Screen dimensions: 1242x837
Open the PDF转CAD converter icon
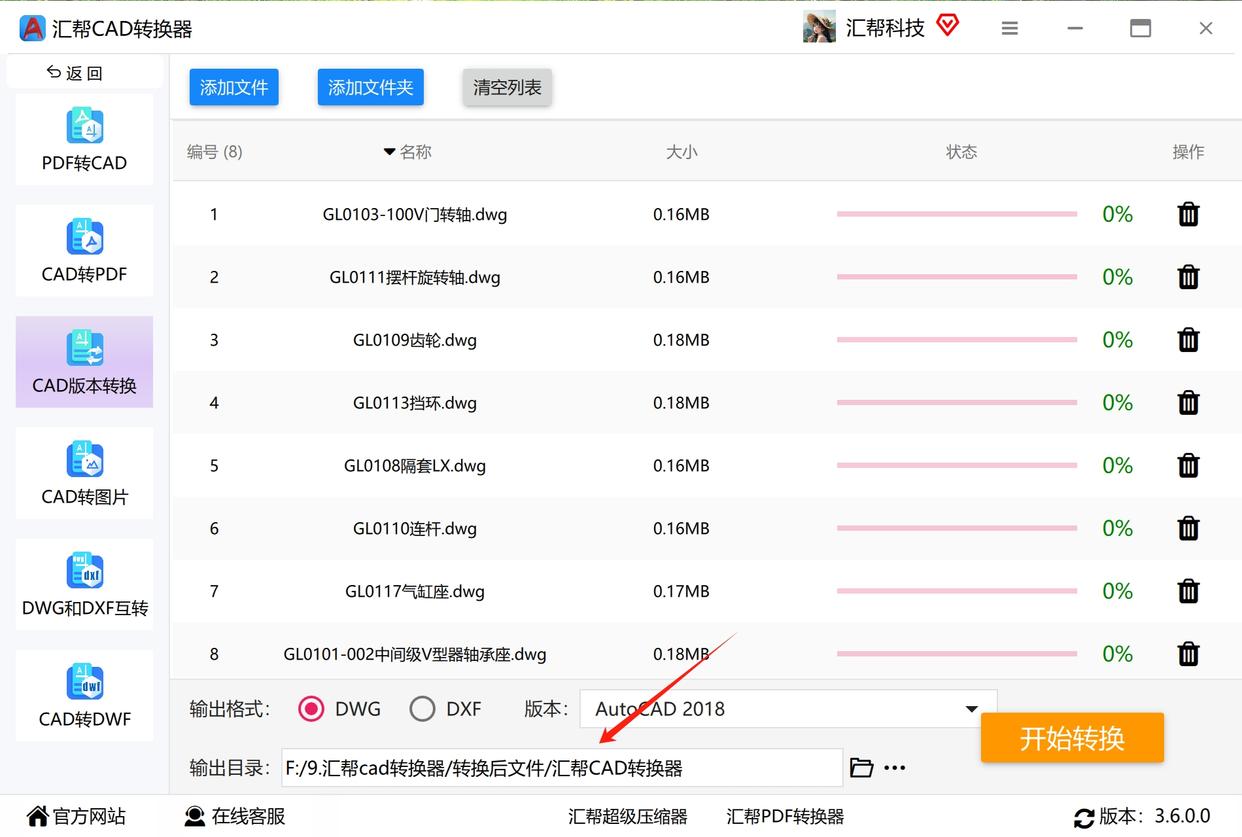[85, 126]
